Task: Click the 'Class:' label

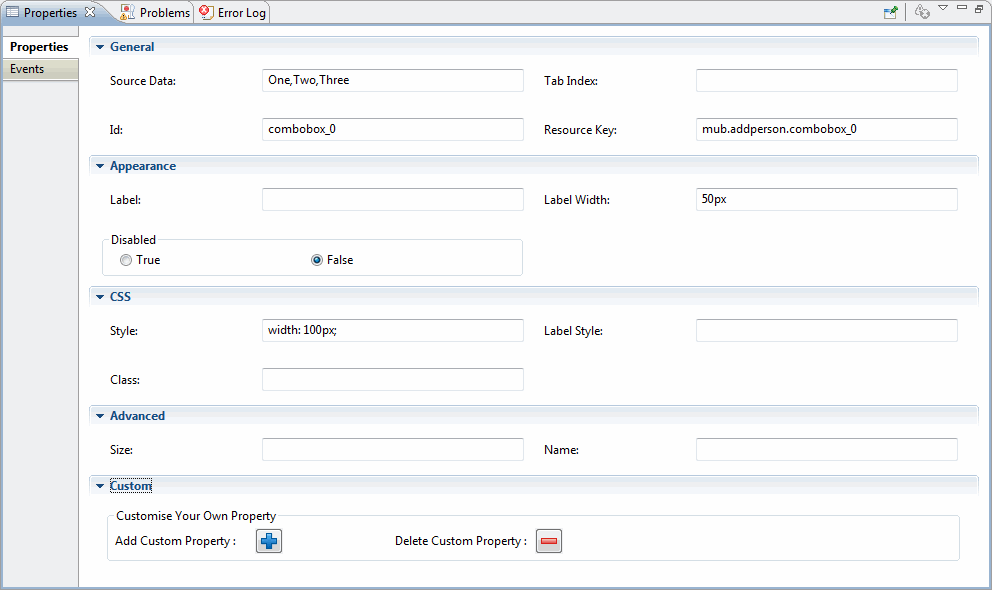Action: point(125,380)
